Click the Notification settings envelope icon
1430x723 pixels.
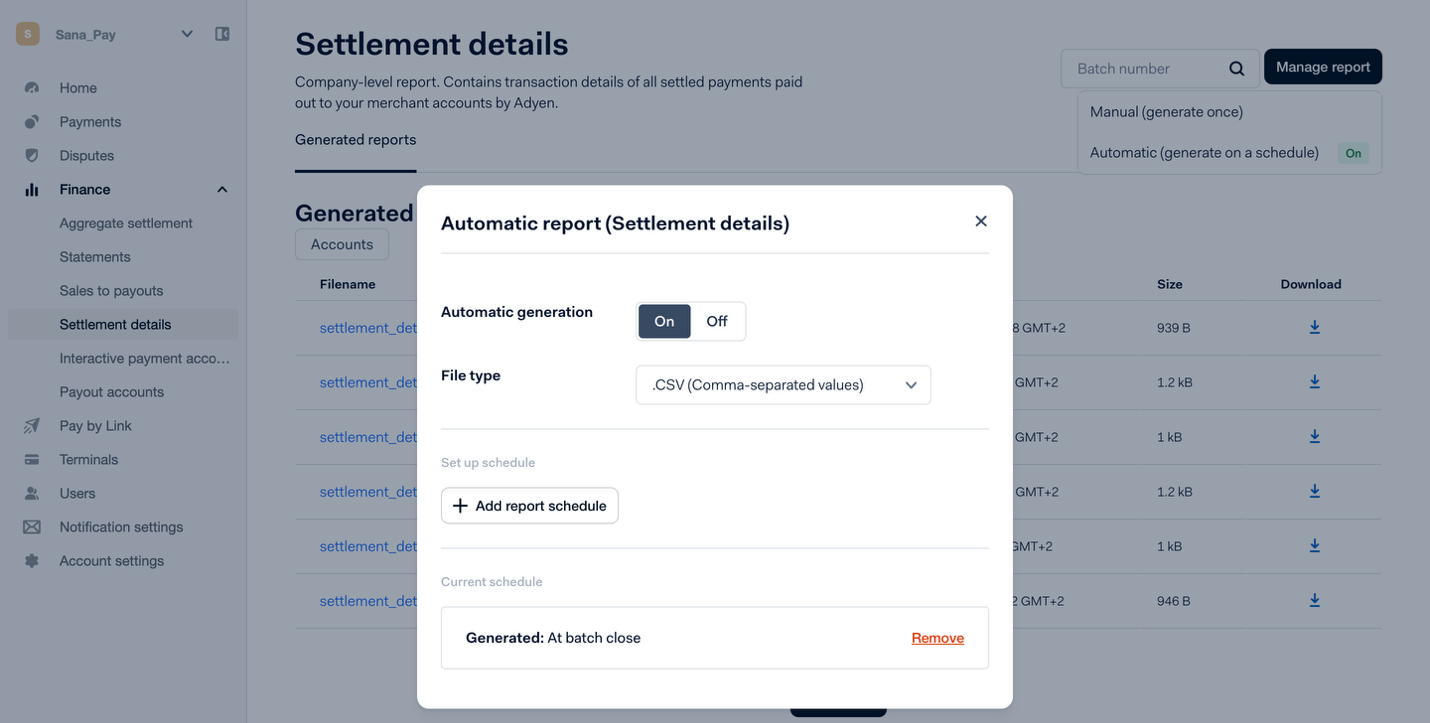(32, 527)
